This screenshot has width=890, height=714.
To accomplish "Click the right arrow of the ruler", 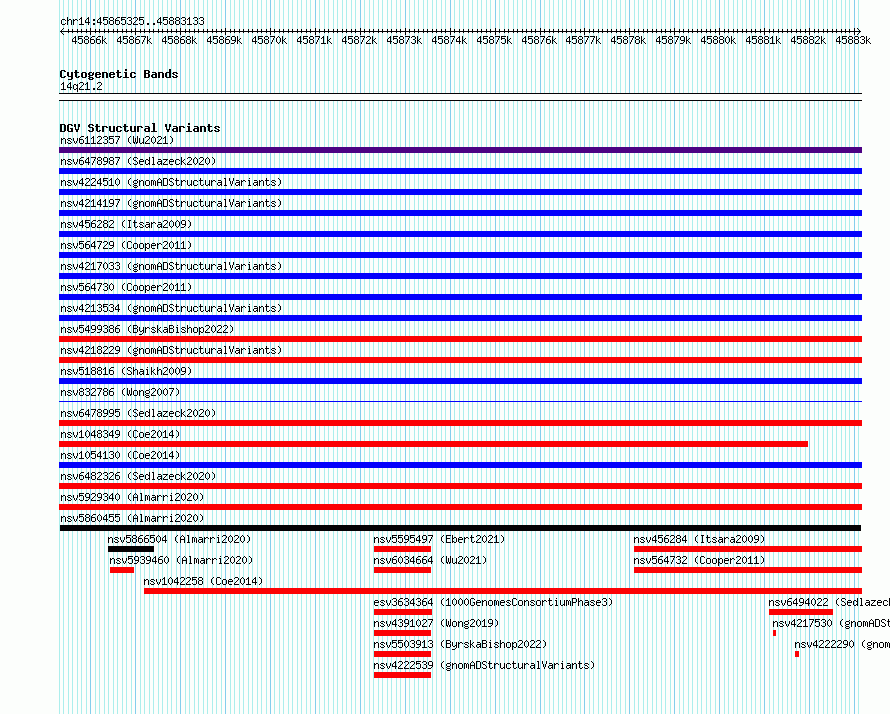I will 858,31.
